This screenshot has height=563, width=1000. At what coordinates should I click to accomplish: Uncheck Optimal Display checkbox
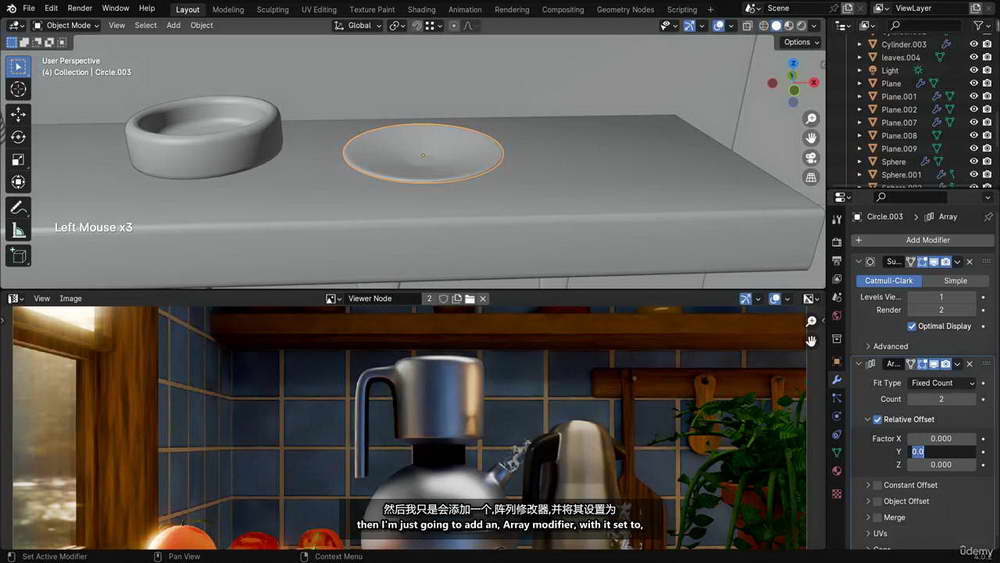click(912, 326)
